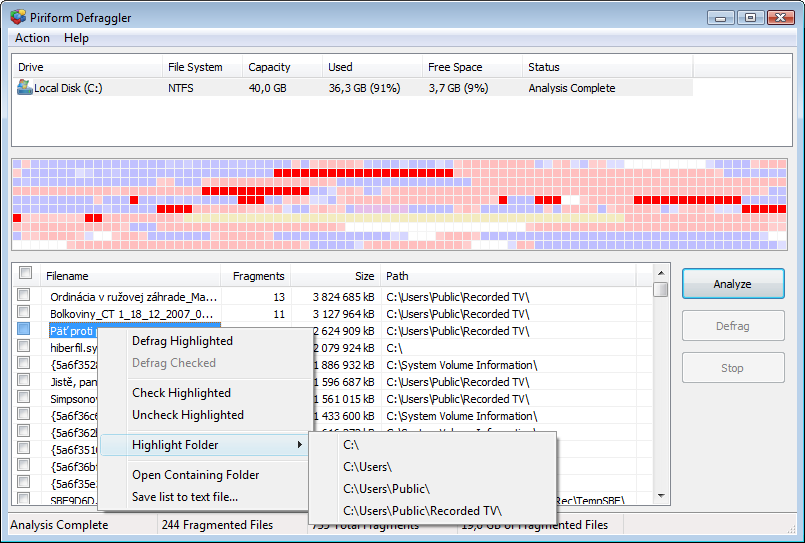The image size is (805, 543).
Task: Select the Local Disk (C:) drive row
Action: [x=353, y=88]
